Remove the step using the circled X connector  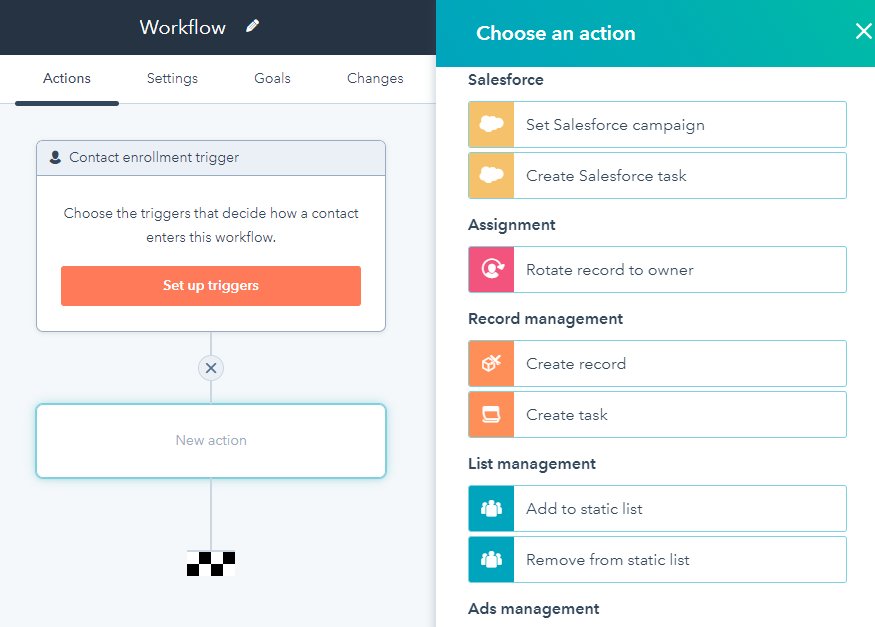[x=211, y=368]
